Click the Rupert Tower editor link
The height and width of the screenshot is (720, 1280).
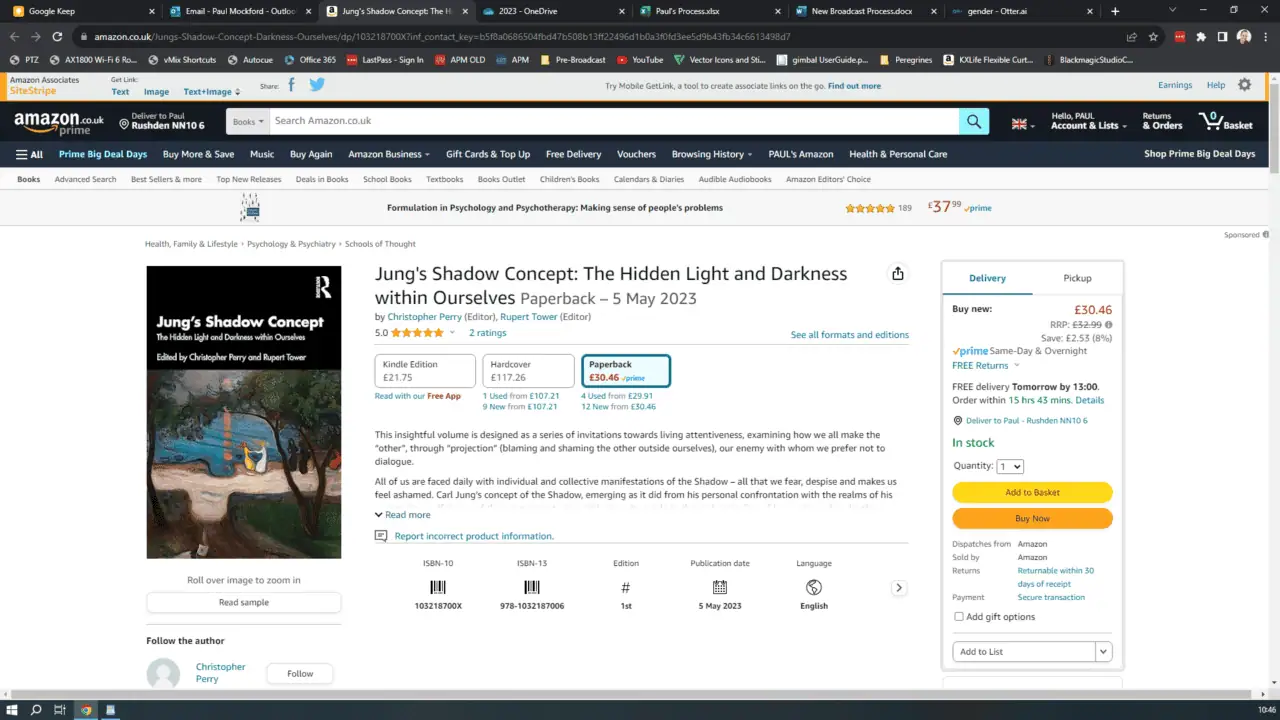[529, 317]
